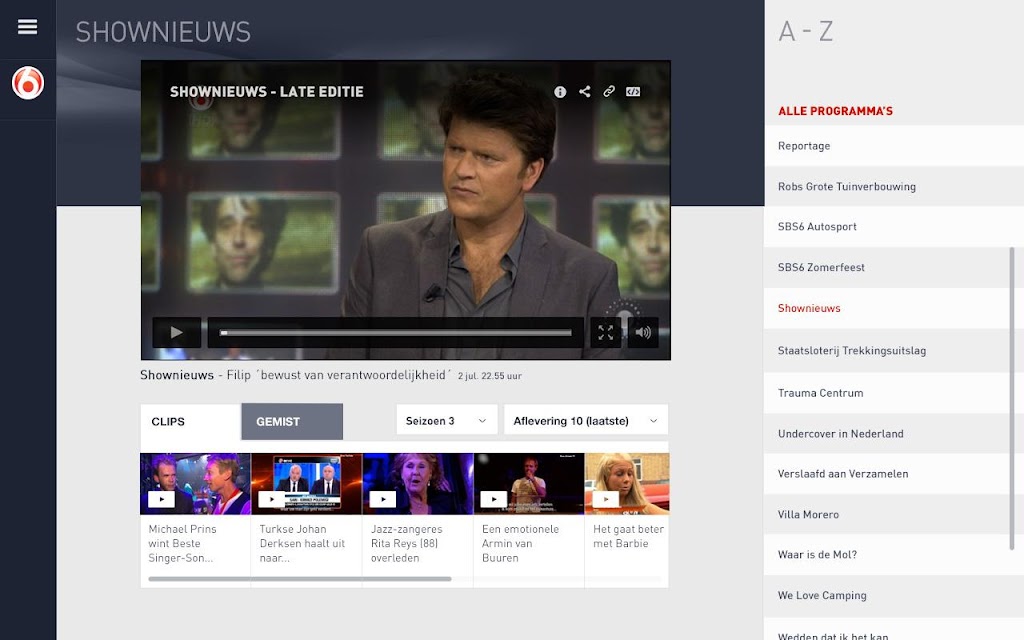
Task: Open the embed code icon
Action: pos(633,91)
